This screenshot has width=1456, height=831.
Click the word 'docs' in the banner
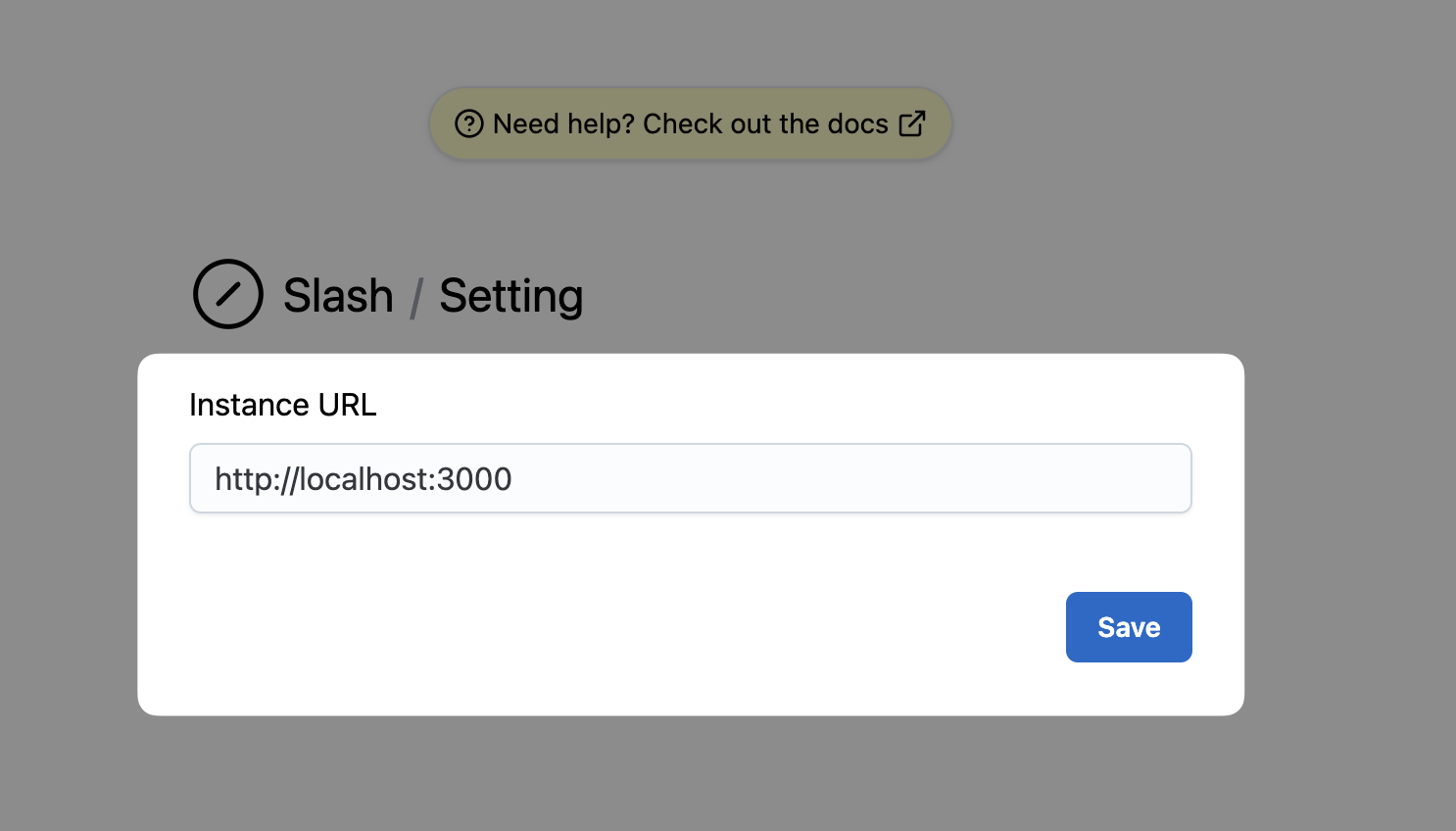pyautogui.click(x=857, y=124)
